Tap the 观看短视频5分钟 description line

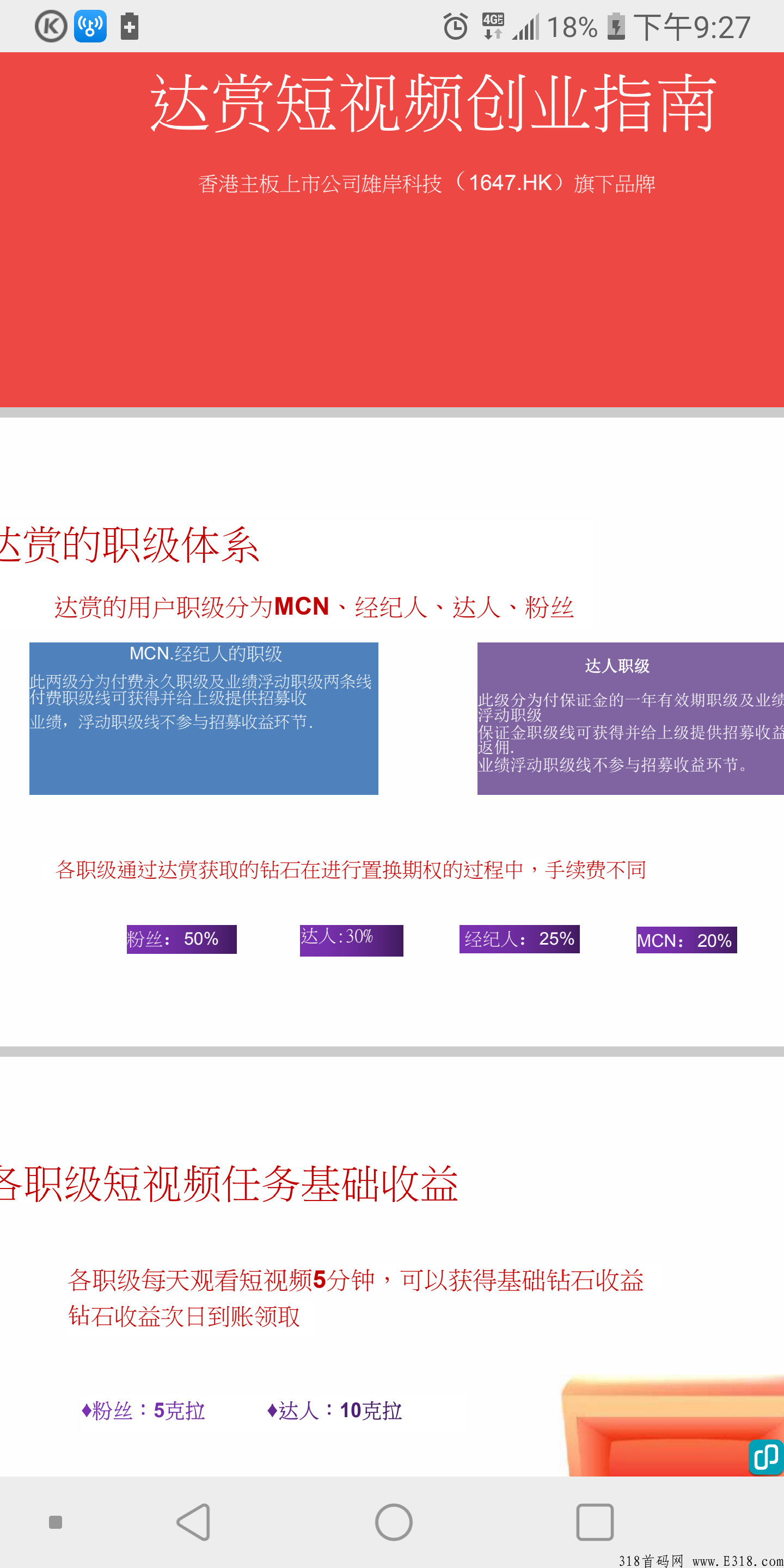pyautogui.click(x=356, y=1280)
